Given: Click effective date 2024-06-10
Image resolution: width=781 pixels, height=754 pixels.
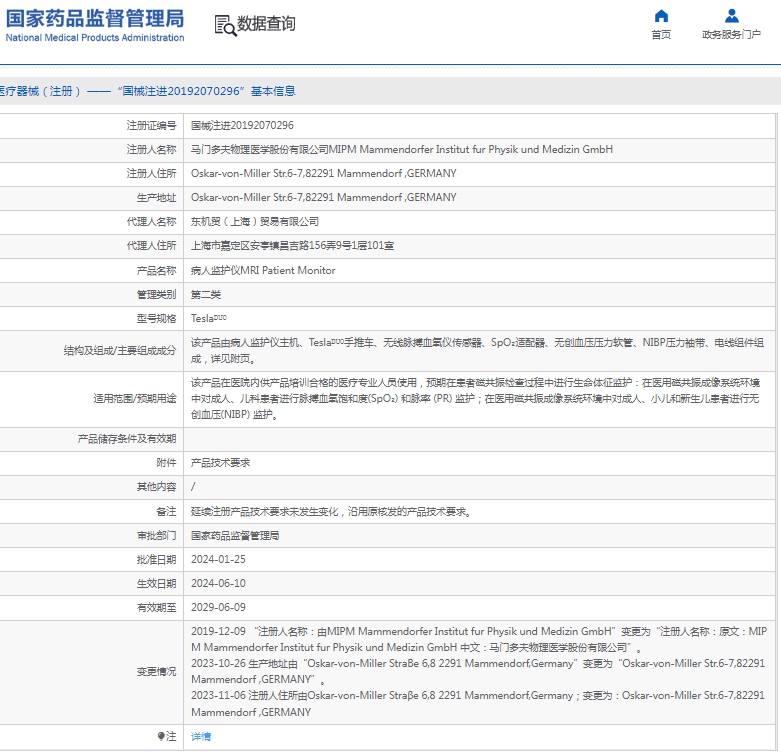Looking at the screenshot, I should tap(218, 583).
